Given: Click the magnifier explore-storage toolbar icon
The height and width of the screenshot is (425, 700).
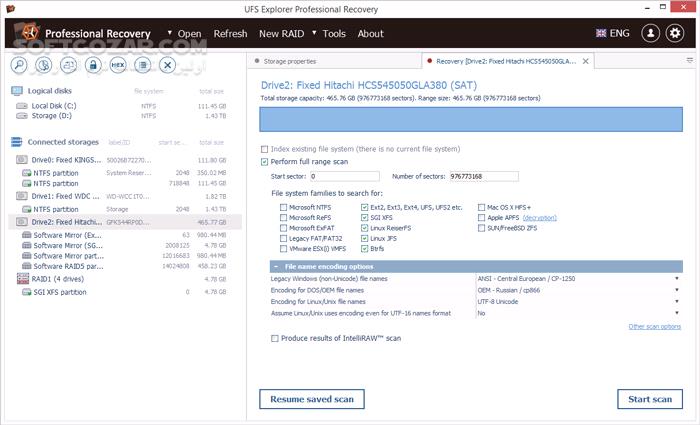Looking at the screenshot, I should 19,65.
